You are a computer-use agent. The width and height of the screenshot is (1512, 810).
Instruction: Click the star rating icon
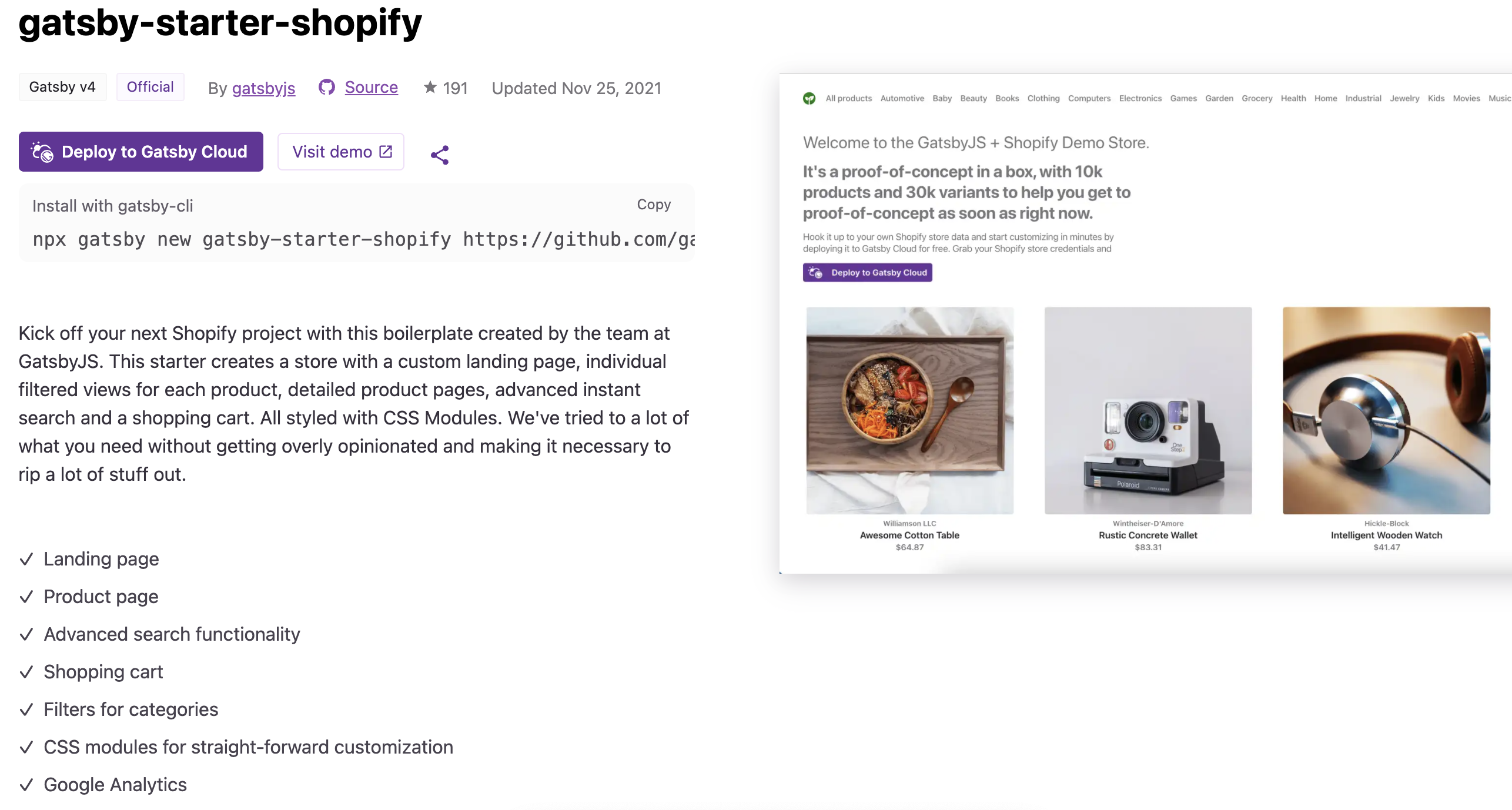click(x=430, y=87)
